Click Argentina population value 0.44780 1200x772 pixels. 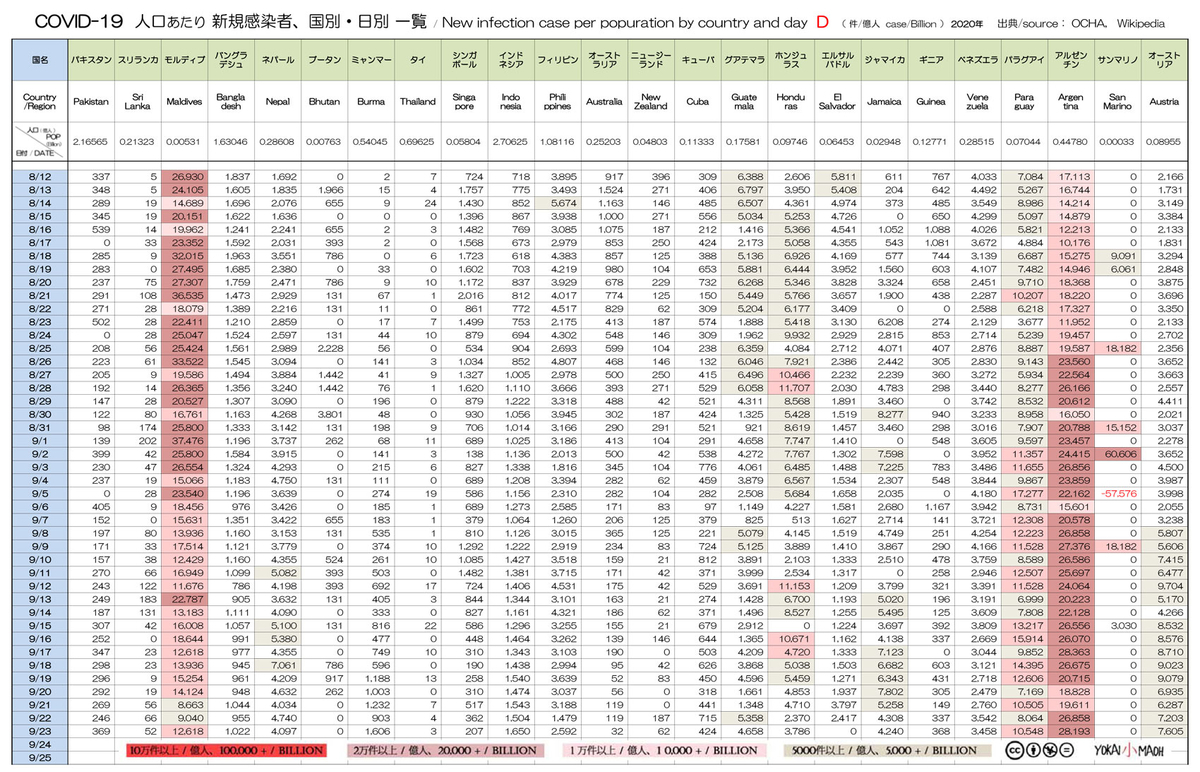pos(1070,144)
